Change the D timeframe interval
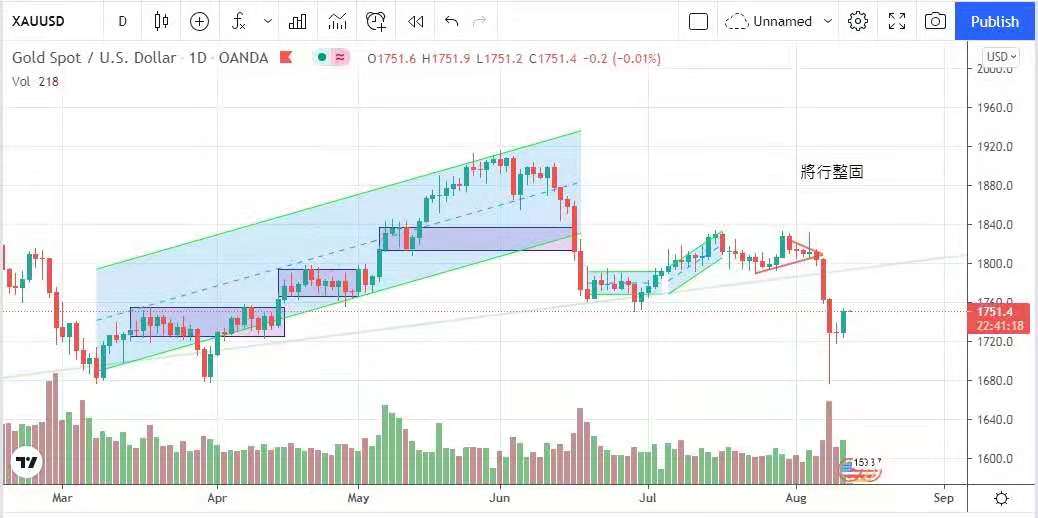 pos(122,21)
